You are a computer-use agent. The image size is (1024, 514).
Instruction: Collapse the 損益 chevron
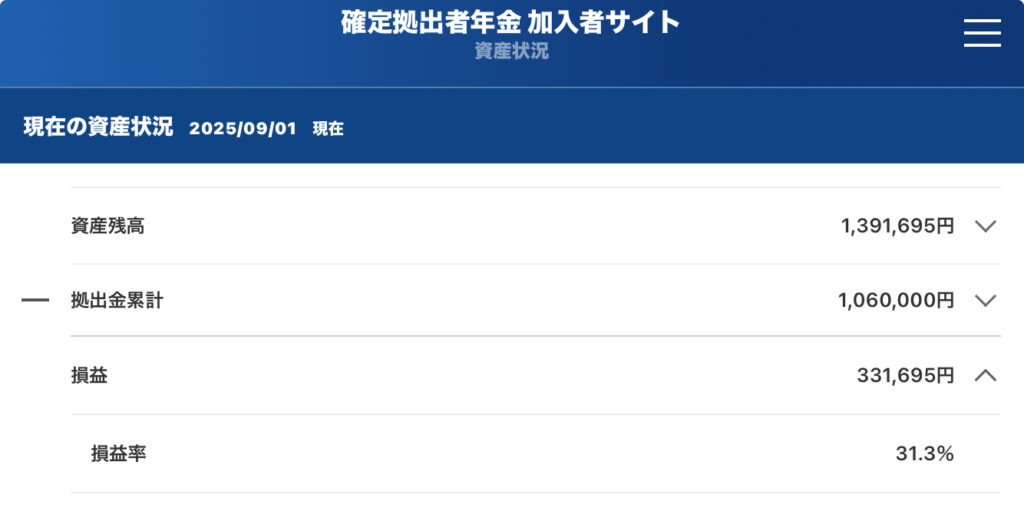coord(985,376)
